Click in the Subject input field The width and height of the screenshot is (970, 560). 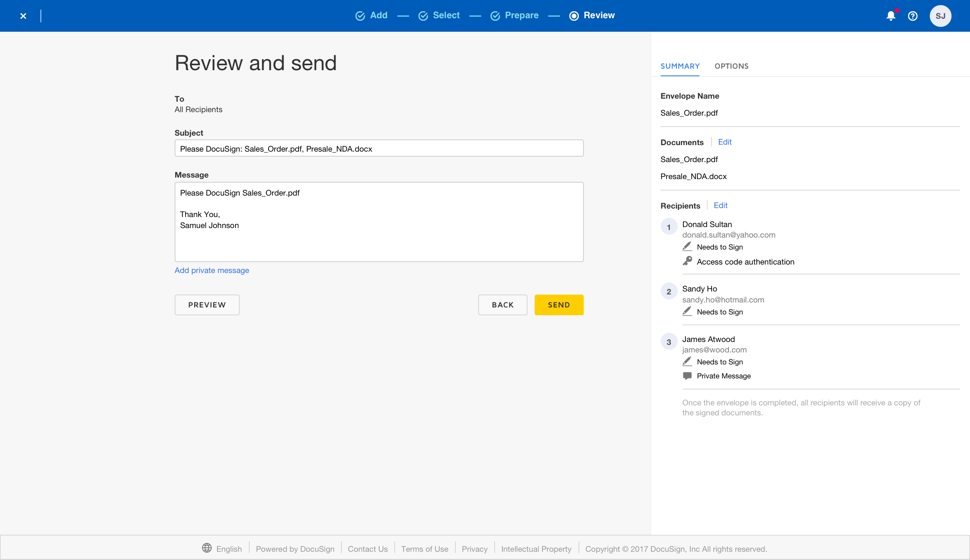(379, 149)
